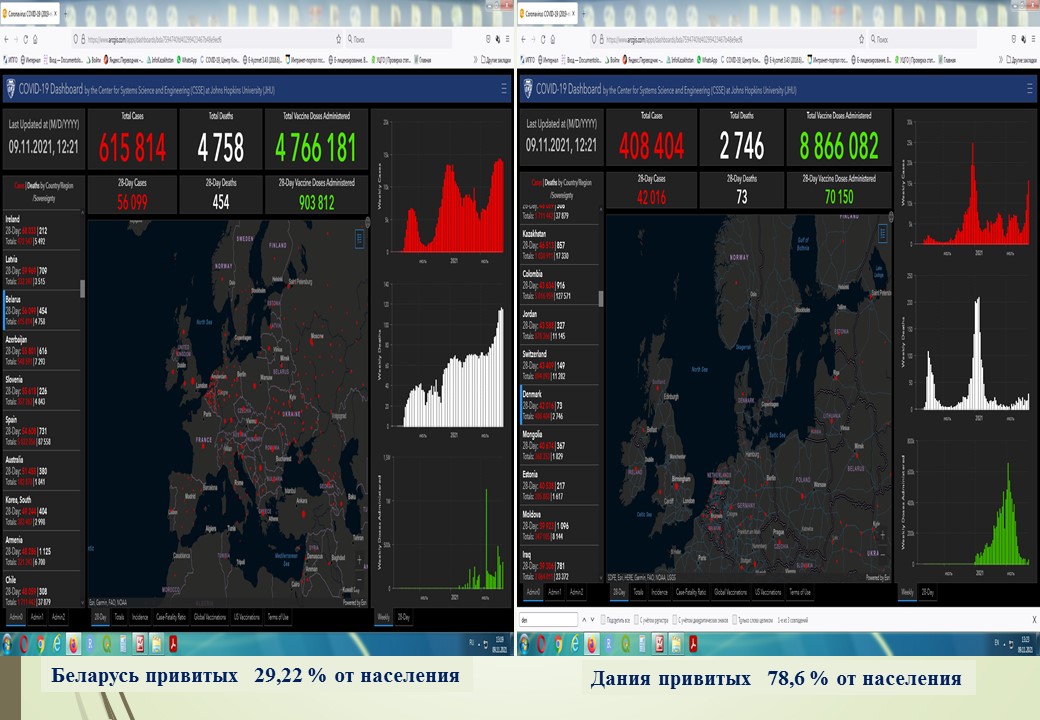Select Kazakhstan in the right country list

[560, 245]
